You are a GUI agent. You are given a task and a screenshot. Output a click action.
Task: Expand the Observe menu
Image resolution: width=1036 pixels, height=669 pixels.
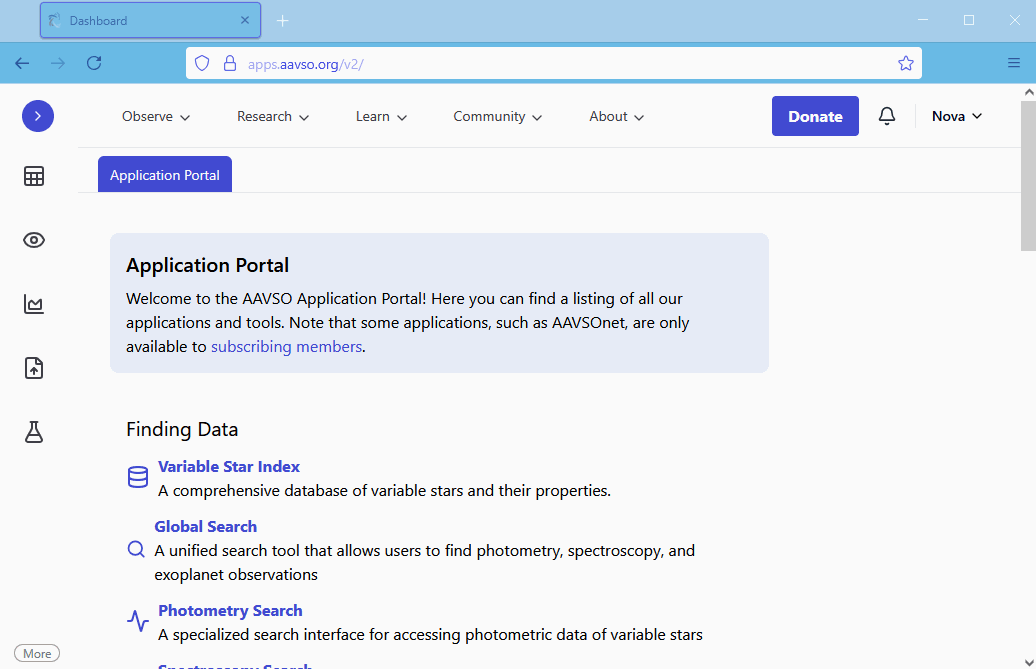click(156, 117)
